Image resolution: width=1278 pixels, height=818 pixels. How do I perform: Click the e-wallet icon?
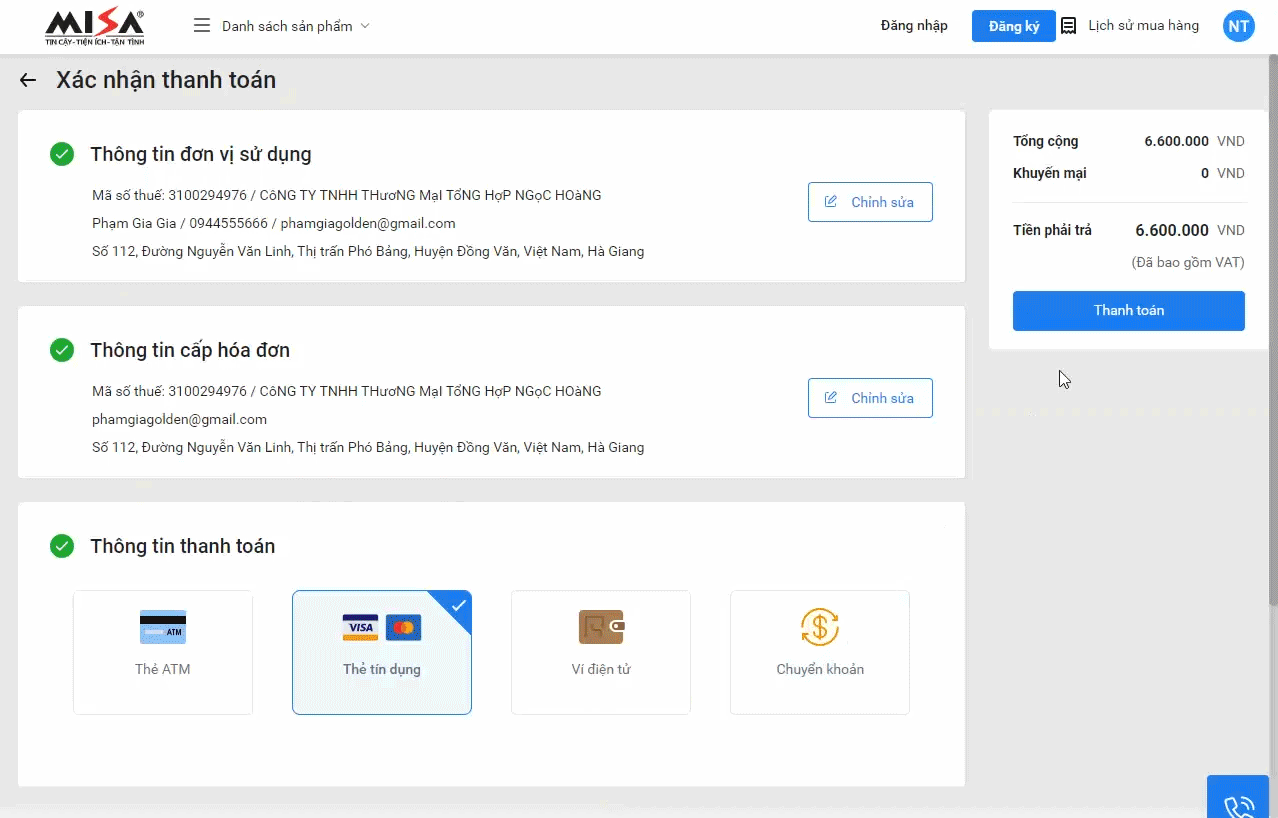pyautogui.click(x=601, y=627)
